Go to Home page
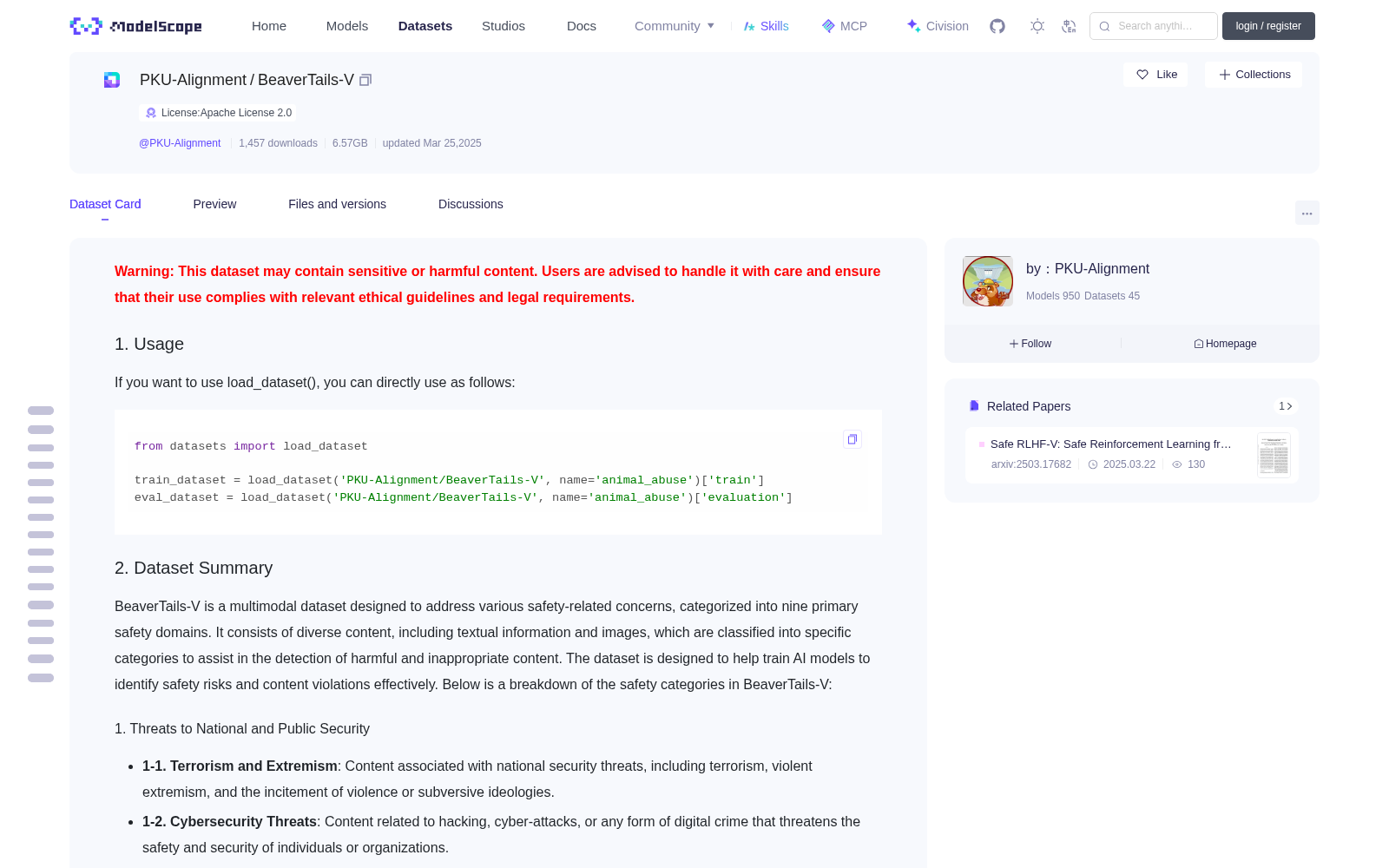 point(269,26)
